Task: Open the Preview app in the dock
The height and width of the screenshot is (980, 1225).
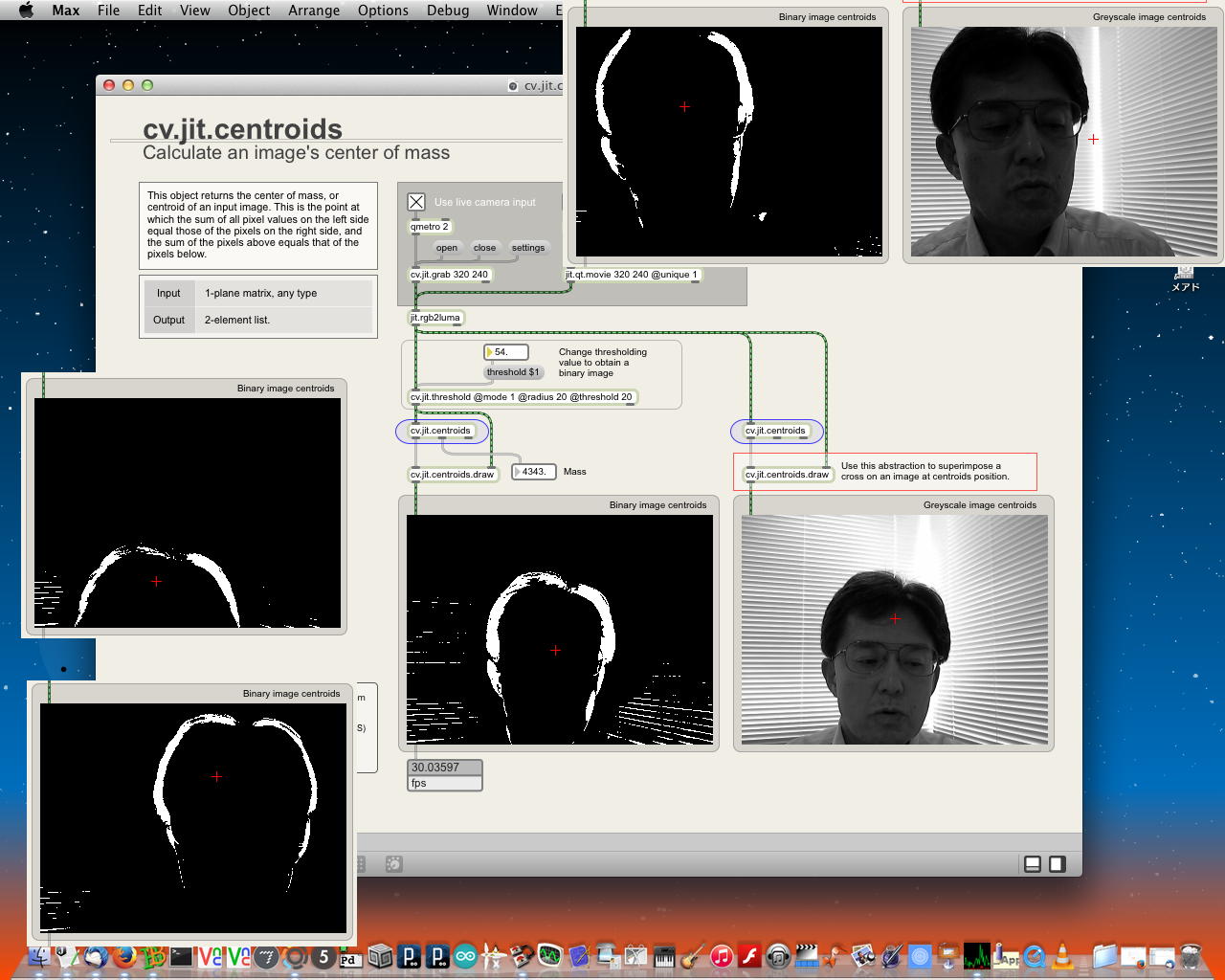Action: (x=863, y=955)
